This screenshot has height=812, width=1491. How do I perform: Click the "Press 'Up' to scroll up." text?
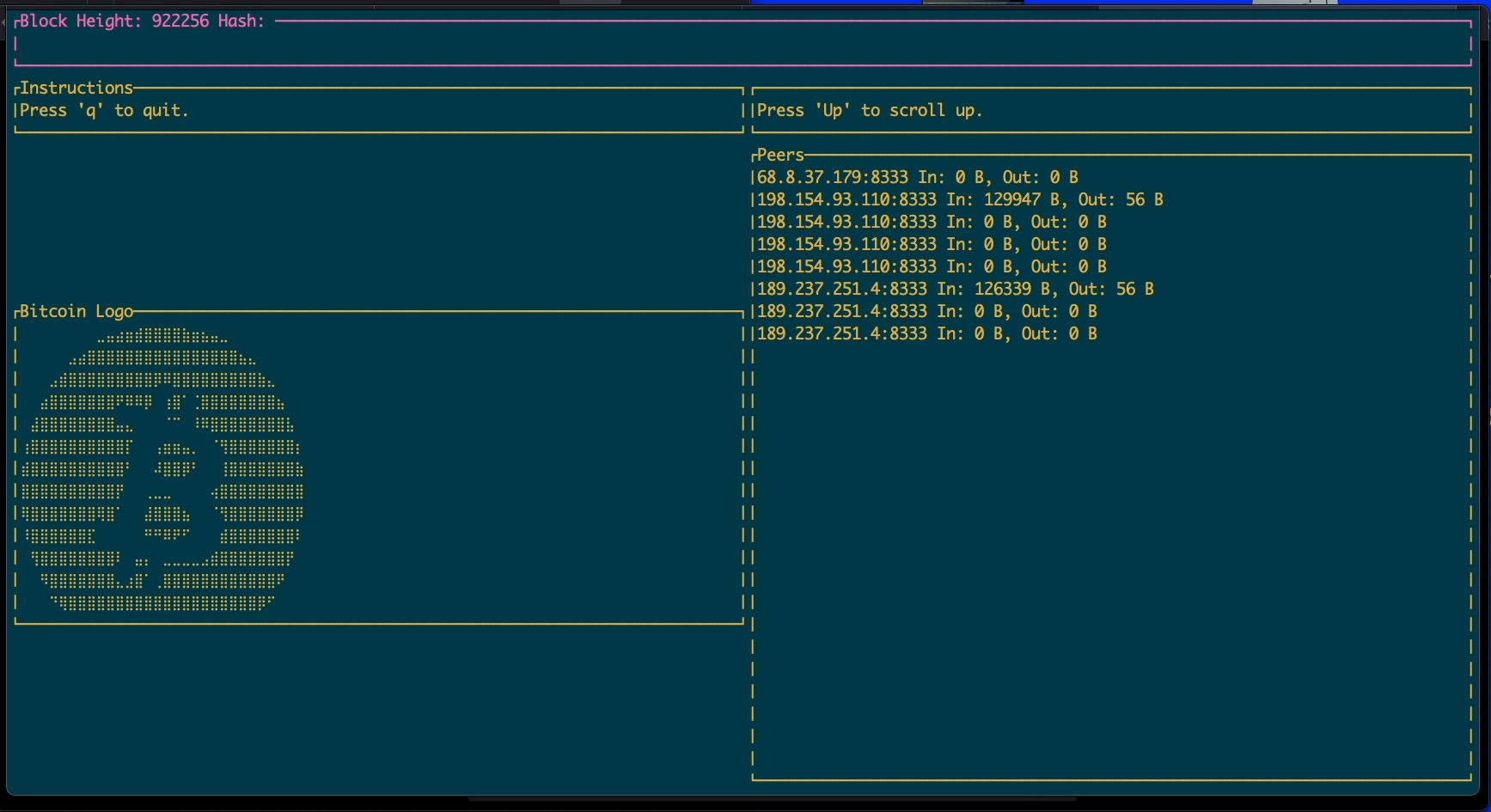point(869,110)
